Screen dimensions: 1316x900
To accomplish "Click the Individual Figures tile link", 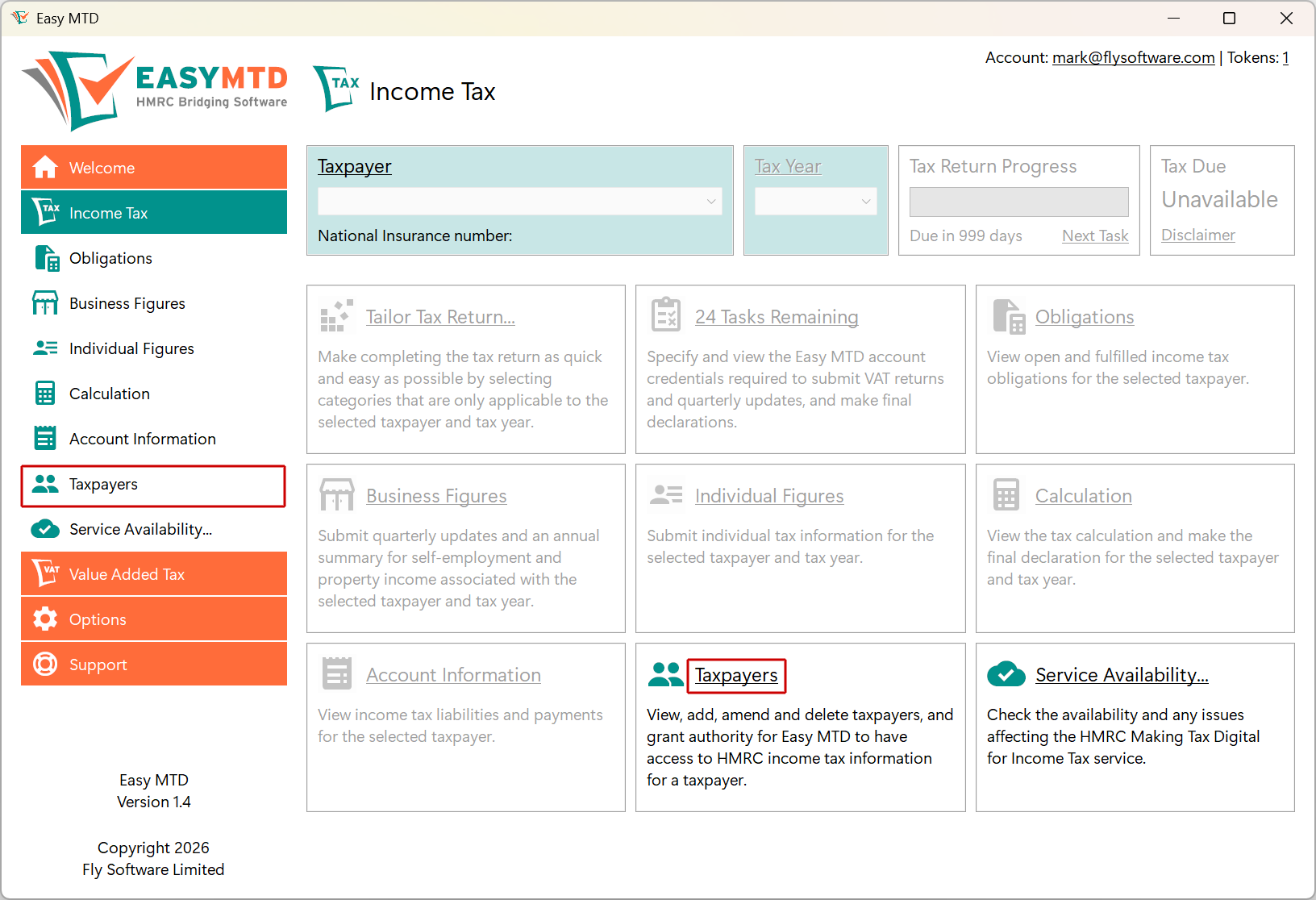I will click(x=769, y=496).
